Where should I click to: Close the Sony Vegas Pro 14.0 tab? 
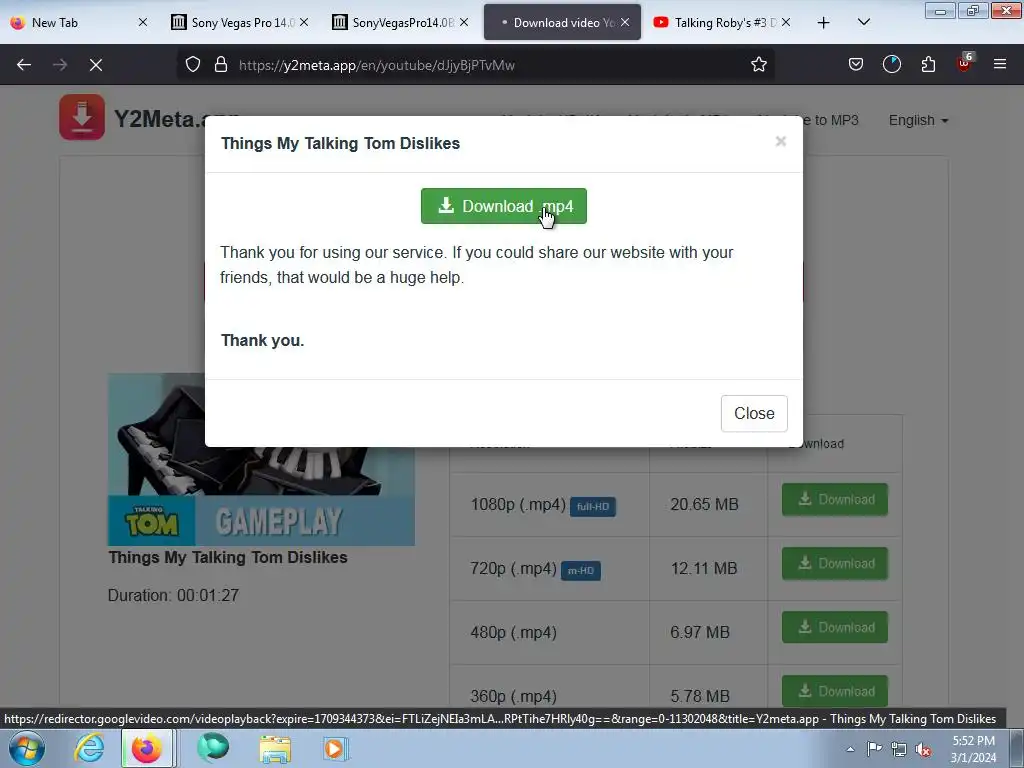(x=304, y=22)
